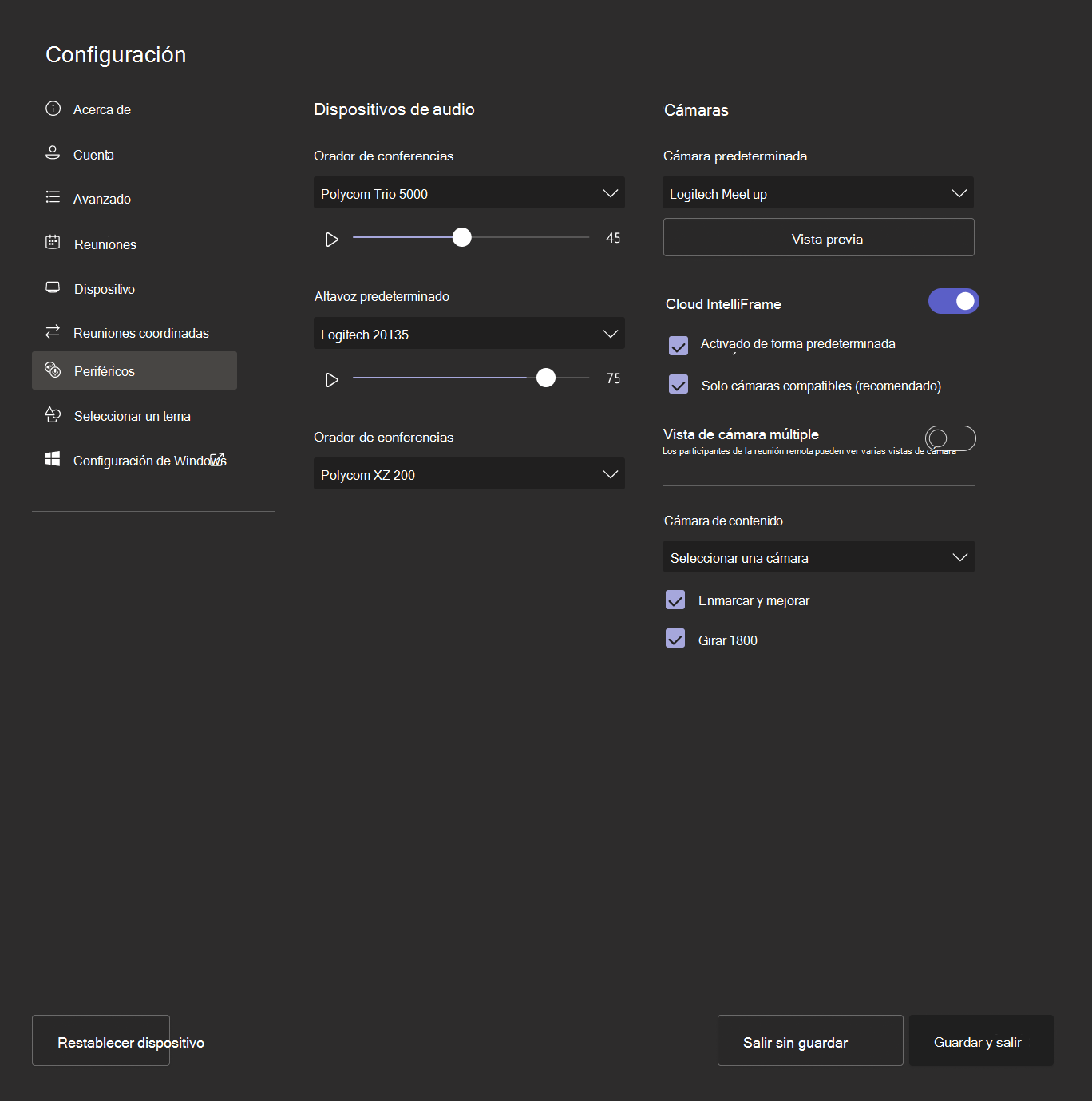Open Reuniones via the calendar icon
This screenshot has width=1092, height=1101.
click(x=53, y=244)
